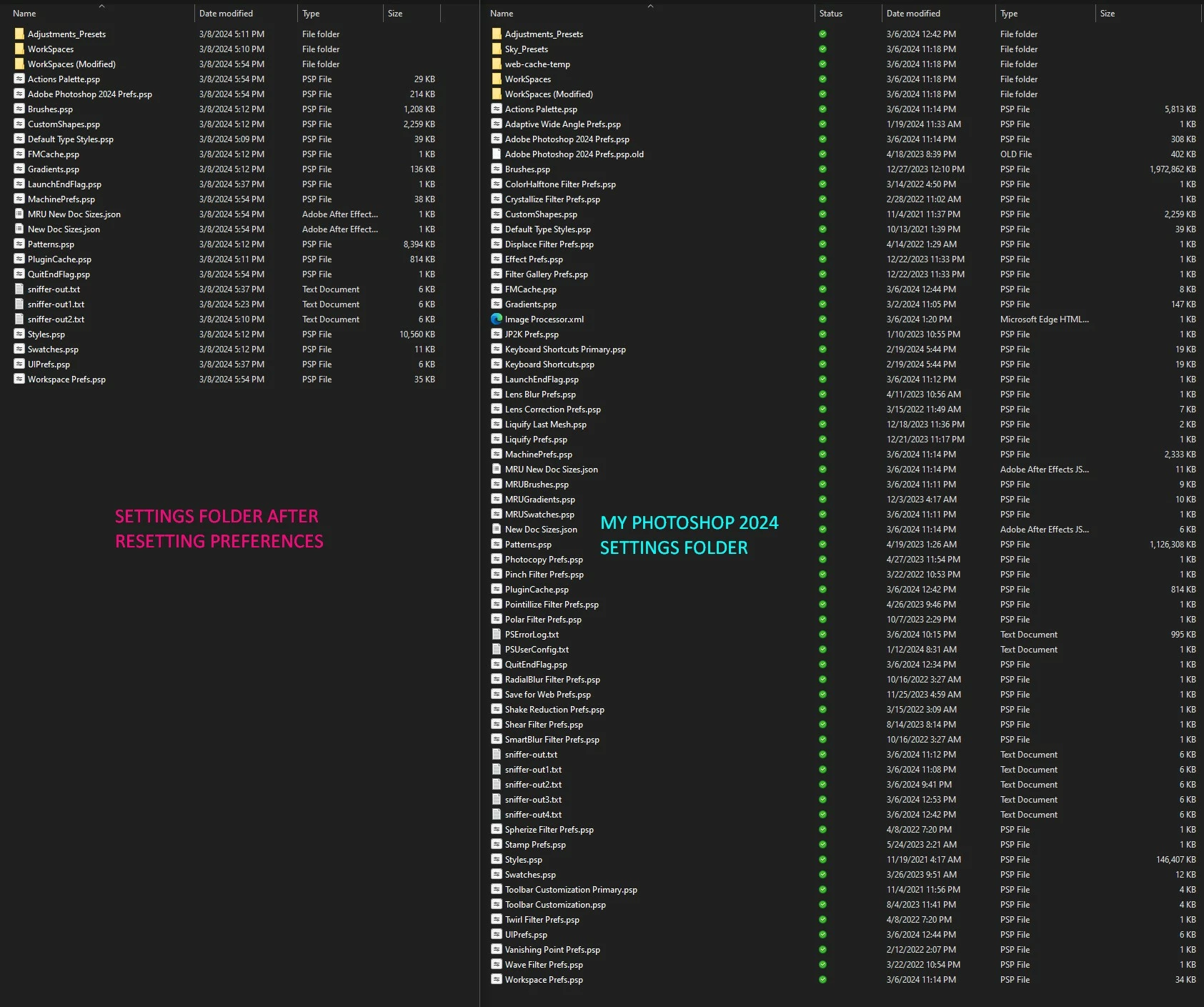Click the 146,407 KB size of Styles.psp
1204x1007 pixels.
[x=1176, y=860]
